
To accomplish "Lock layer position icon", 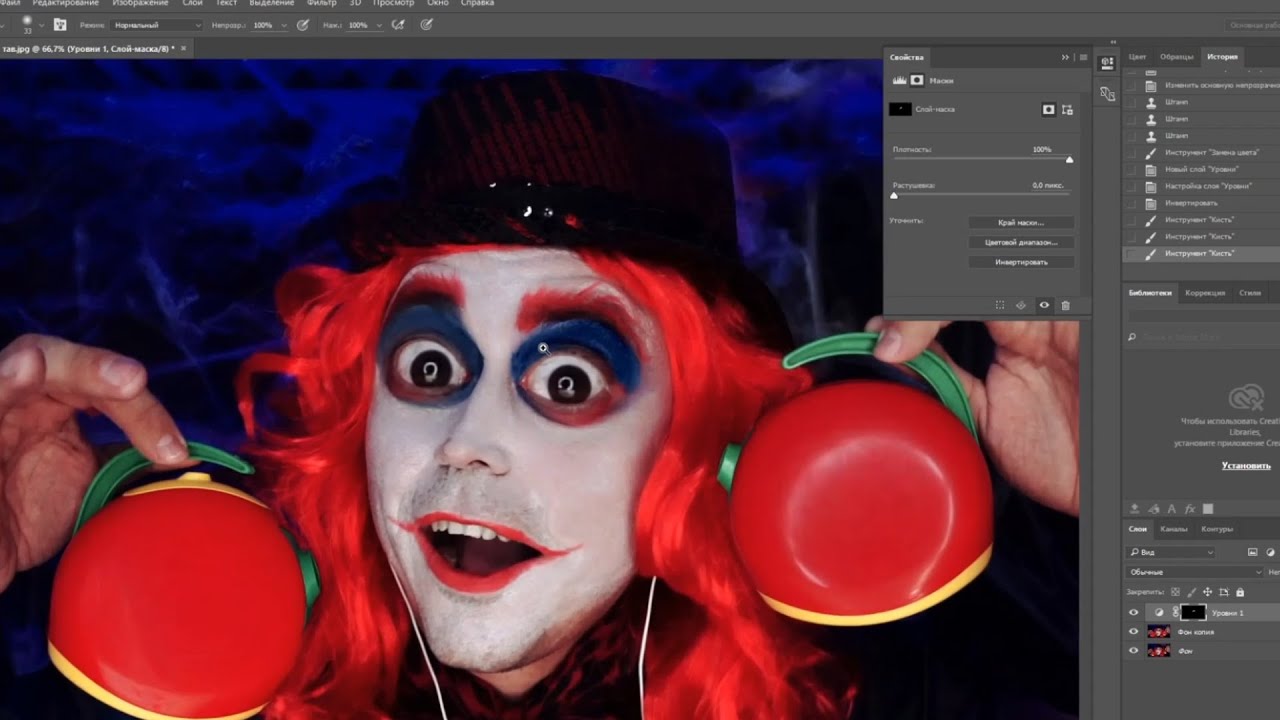I will pyautogui.click(x=1207, y=592).
